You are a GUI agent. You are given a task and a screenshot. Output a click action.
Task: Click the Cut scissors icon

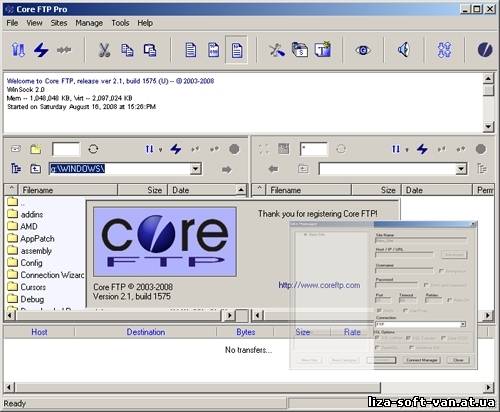pos(104,50)
